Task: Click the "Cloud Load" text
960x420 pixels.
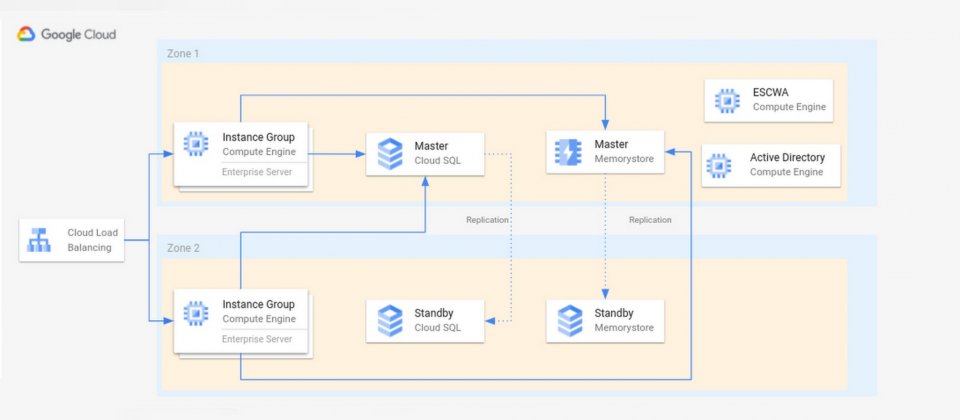Action: (x=92, y=233)
